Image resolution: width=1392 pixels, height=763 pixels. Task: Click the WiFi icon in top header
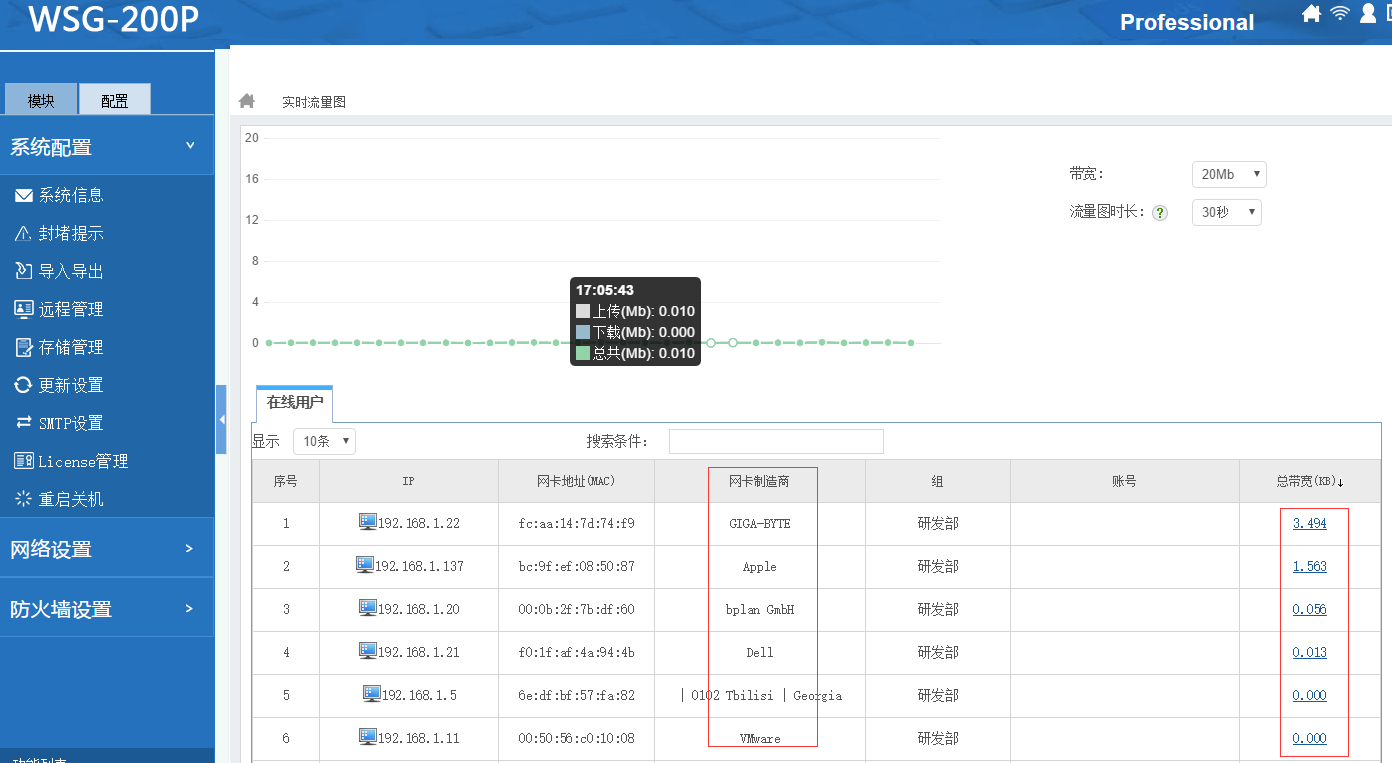point(1340,13)
